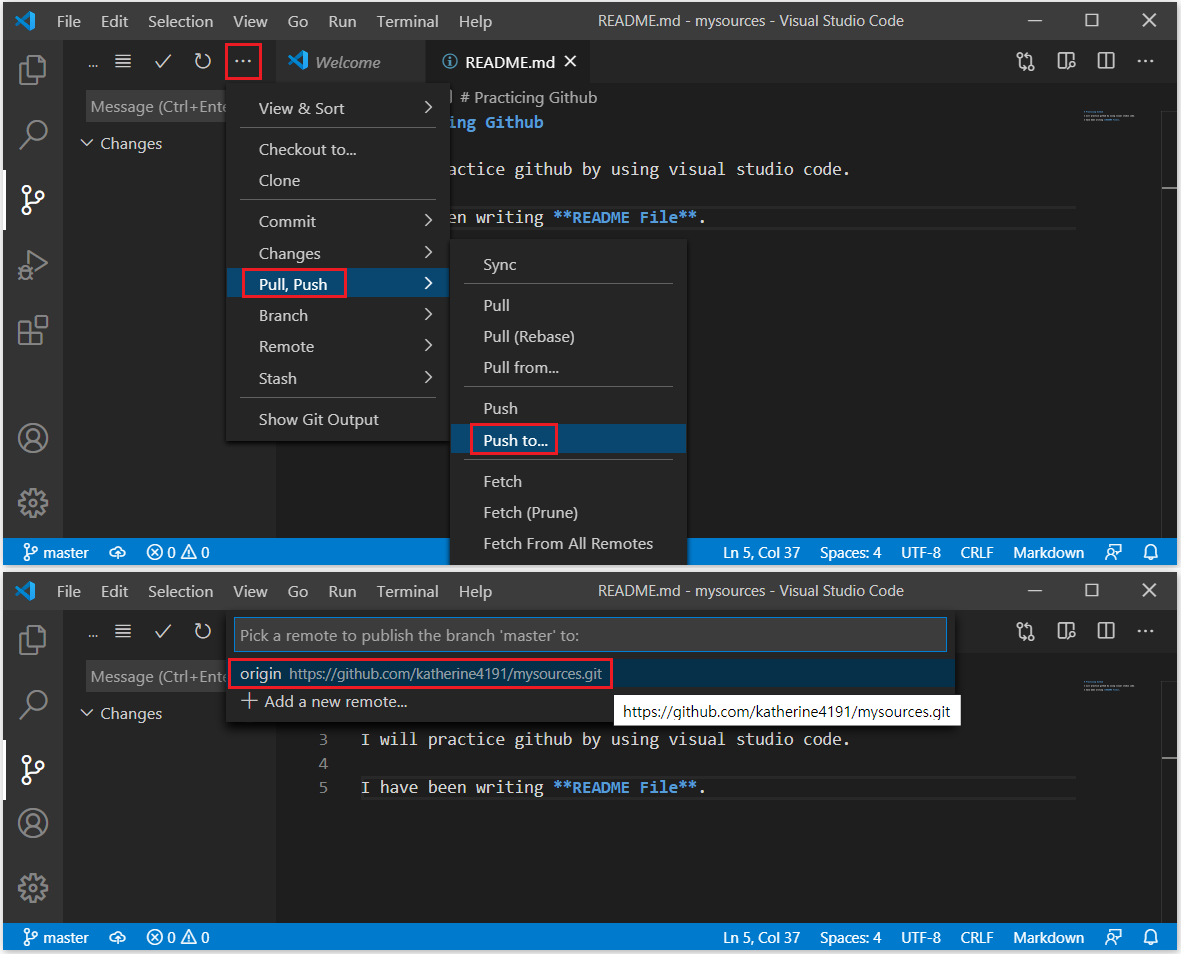Open Search view in the bottom window
Viewport: 1181px width, 954px height.
pyautogui.click(x=32, y=705)
